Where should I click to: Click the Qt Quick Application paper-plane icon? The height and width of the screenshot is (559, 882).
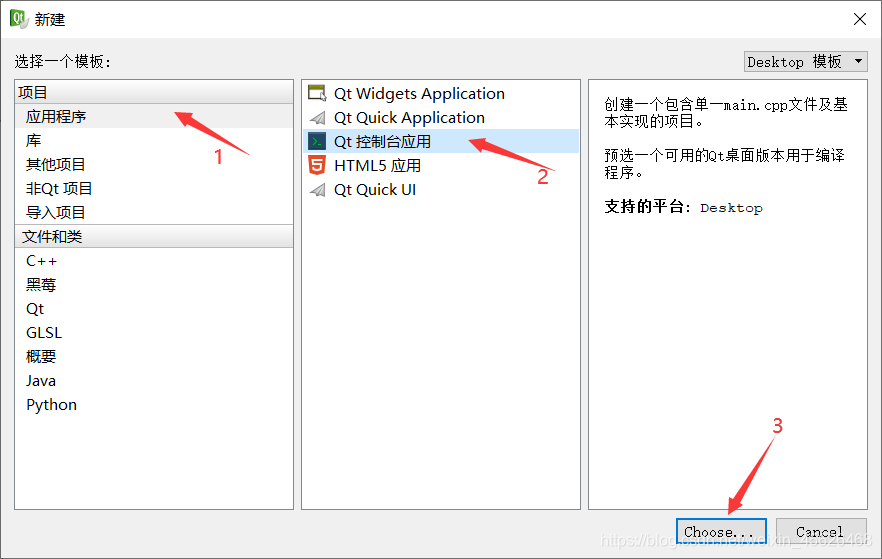point(317,118)
